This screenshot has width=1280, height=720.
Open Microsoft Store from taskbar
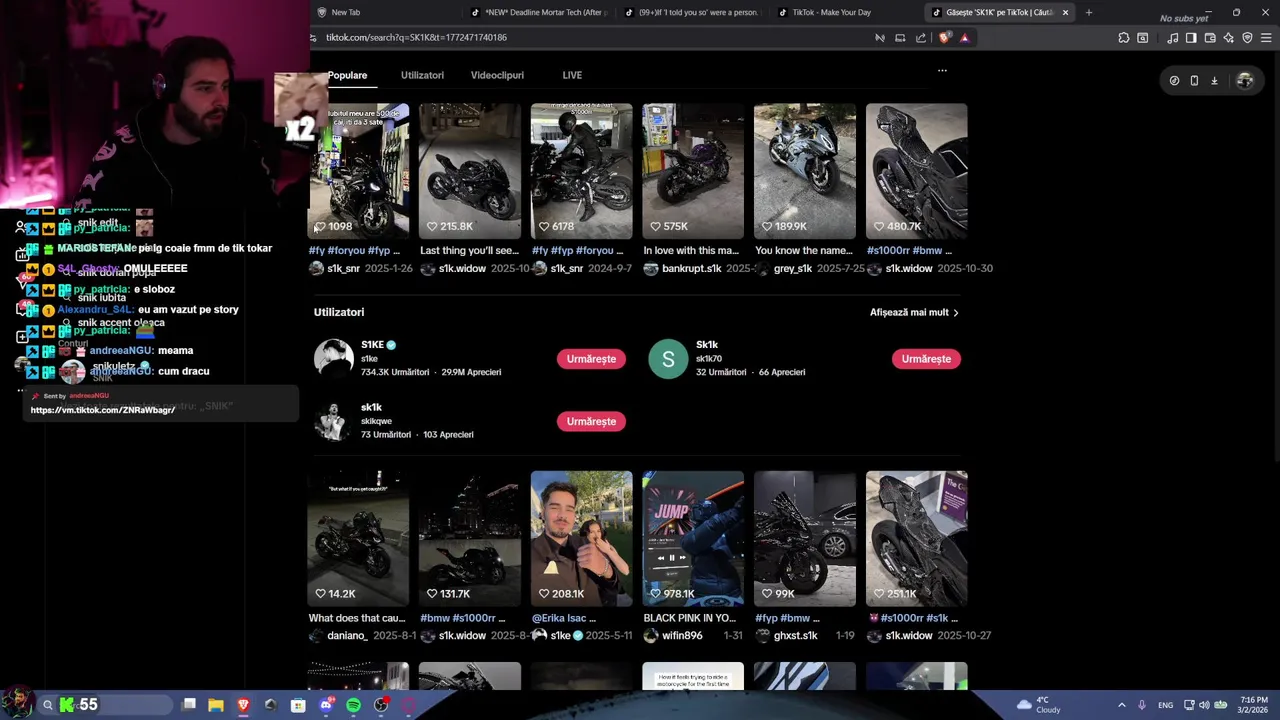point(298,705)
